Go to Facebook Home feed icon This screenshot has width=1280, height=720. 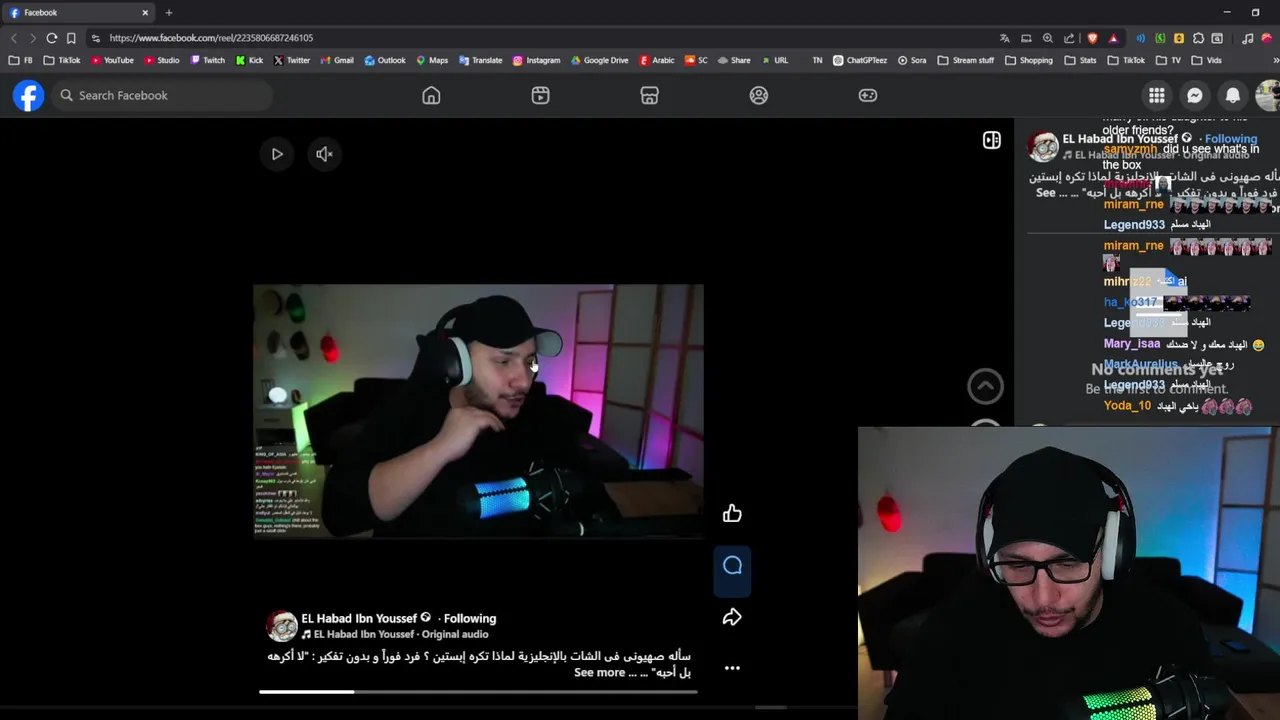tap(431, 95)
